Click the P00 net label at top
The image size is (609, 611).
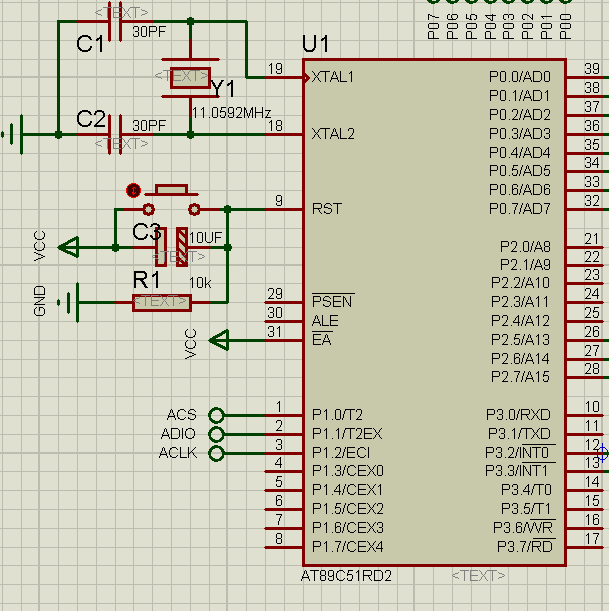pos(565,26)
